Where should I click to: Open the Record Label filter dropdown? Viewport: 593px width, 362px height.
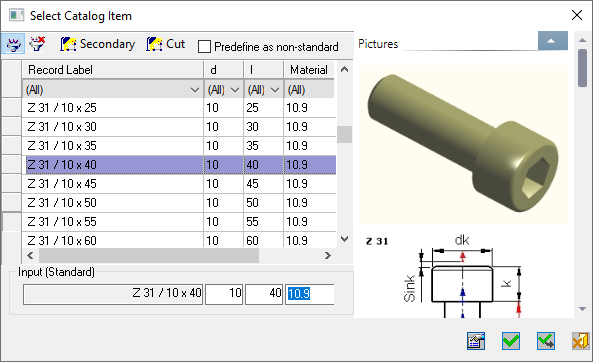click(195, 90)
